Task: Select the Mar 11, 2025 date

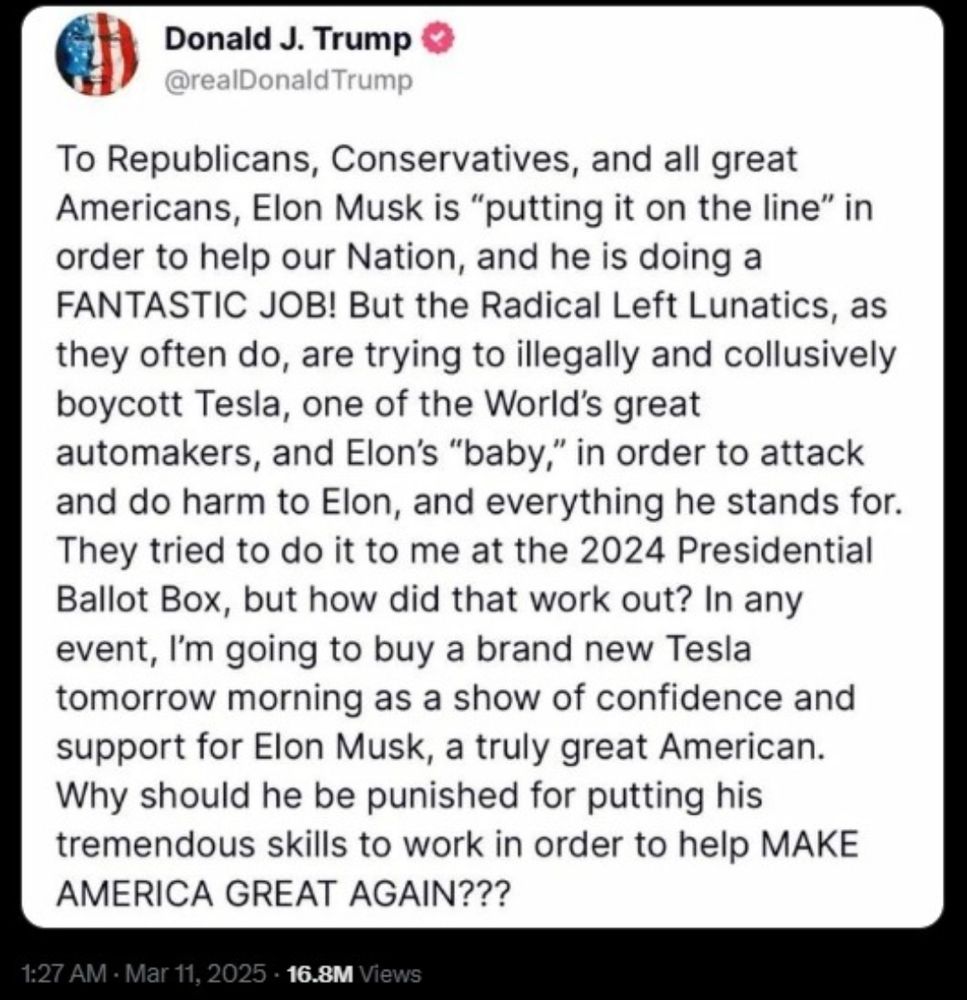Action: pos(196,973)
